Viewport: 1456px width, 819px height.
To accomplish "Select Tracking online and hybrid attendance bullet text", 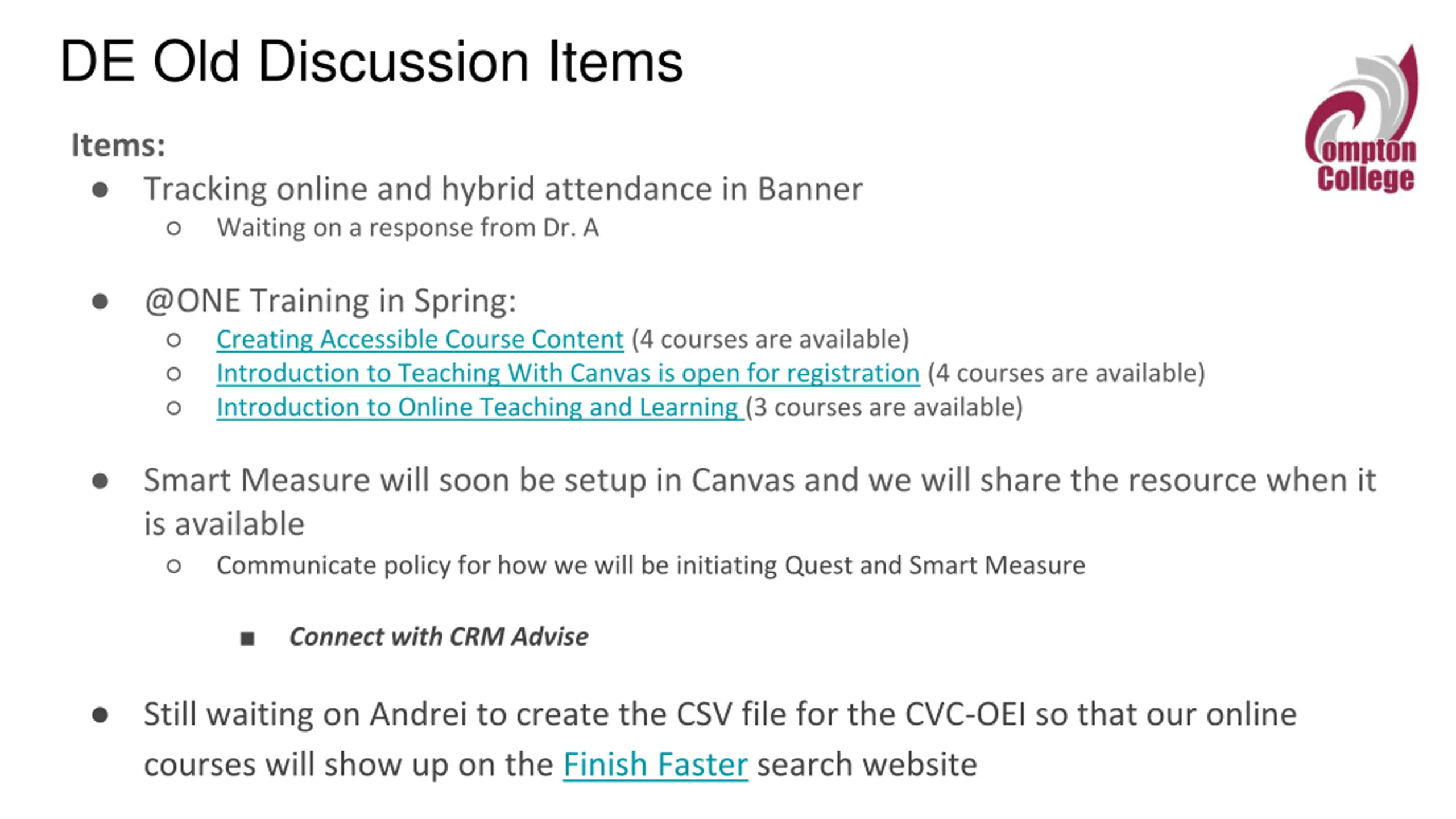I will 503,189.
